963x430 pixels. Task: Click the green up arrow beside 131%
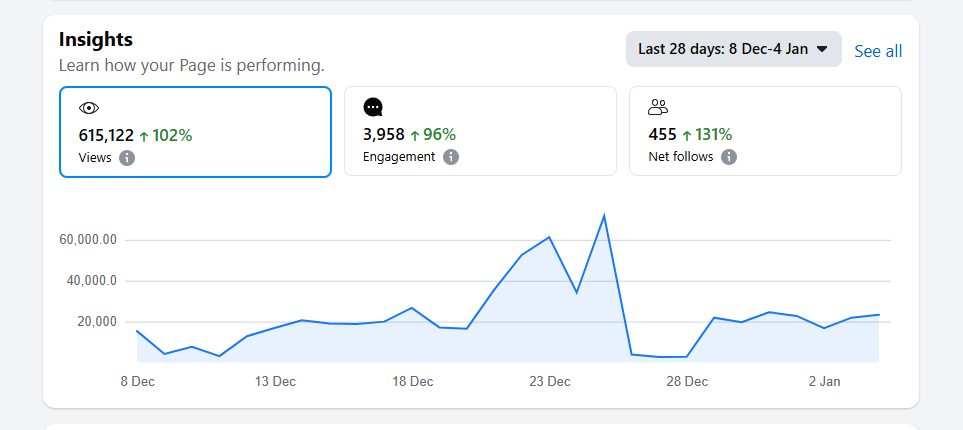coord(687,135)
